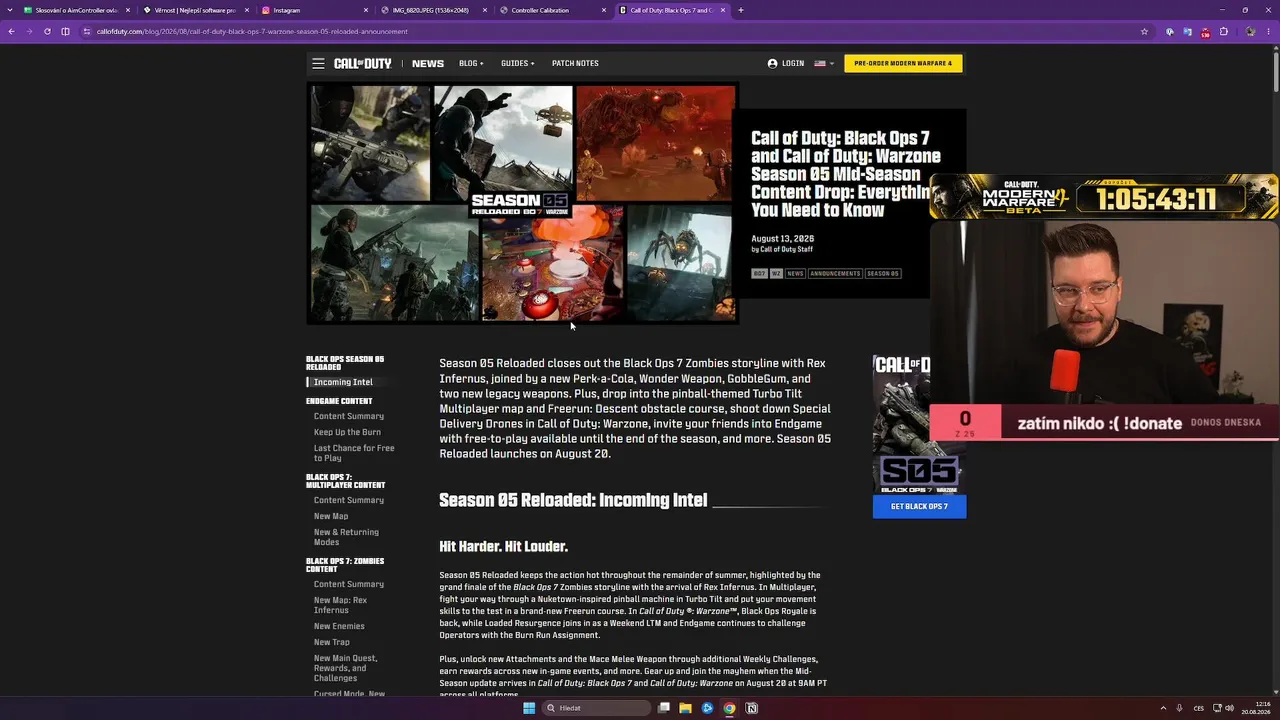
Task: Click Content Summary under Endgame Content
Action: point(348,416)
